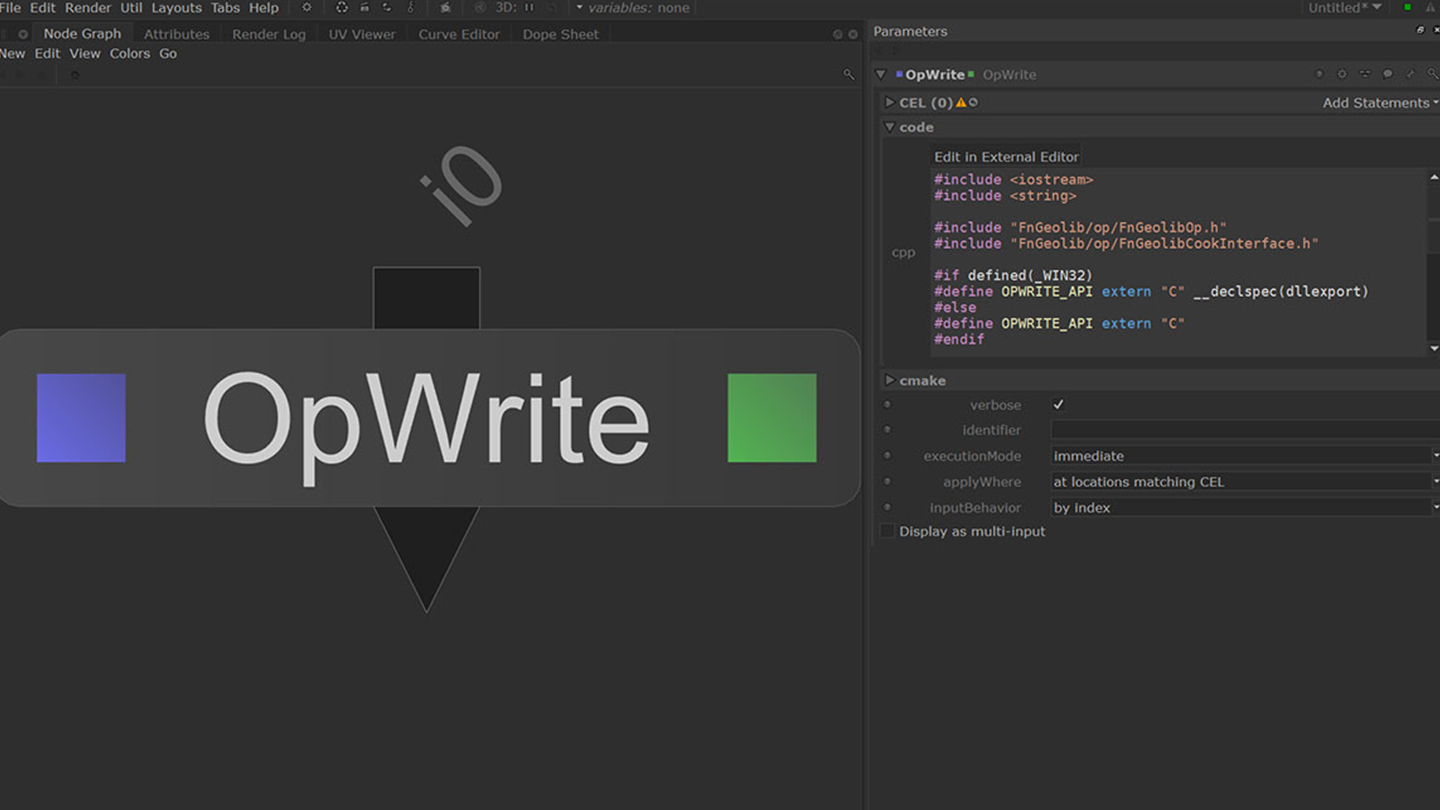
Task: Click the speech bubble comment icon for OpWrite
Action: 1387,74
